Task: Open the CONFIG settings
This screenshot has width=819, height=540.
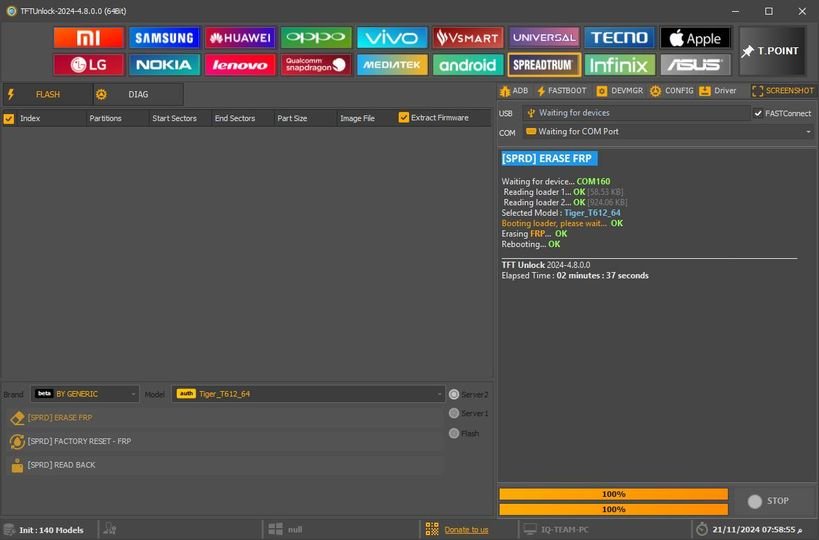Action: [672, 91]
